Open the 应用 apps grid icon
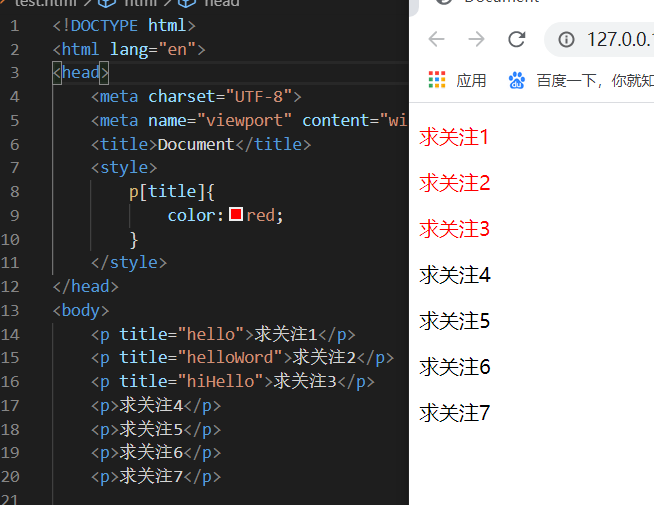The height and width of the screenshot is (505, 654). point(437,80)
